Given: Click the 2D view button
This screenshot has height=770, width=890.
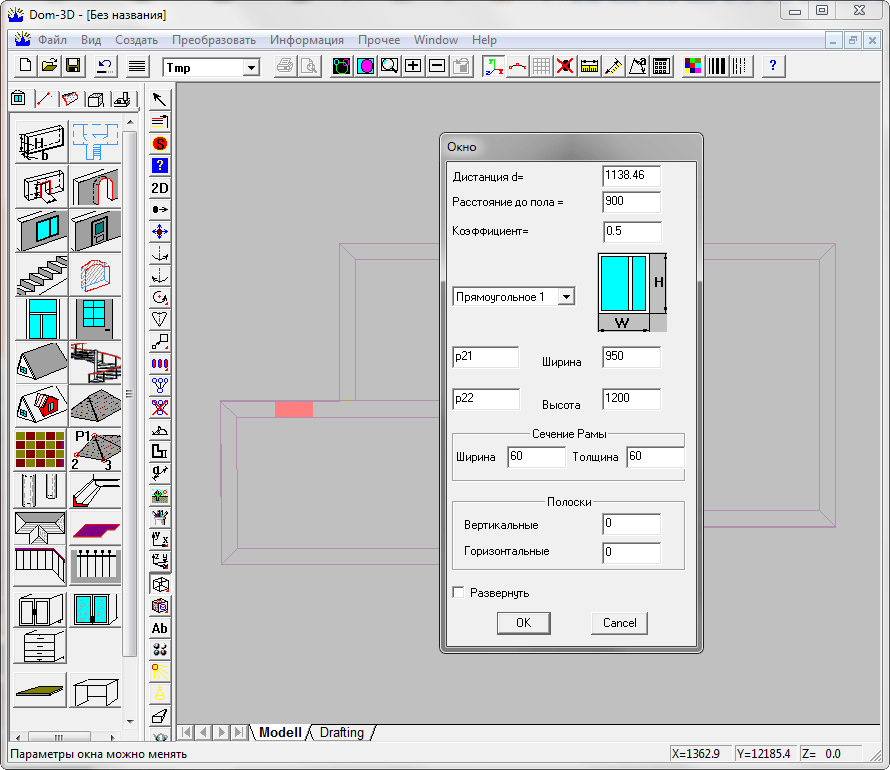Looking at the screenshot, I should [159, 187].
